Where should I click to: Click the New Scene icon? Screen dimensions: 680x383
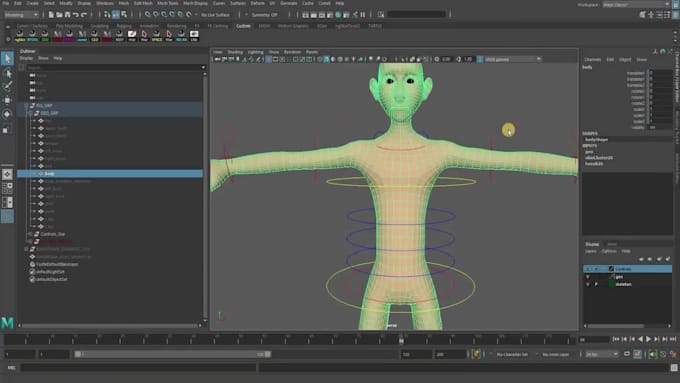tap(51, 15)
